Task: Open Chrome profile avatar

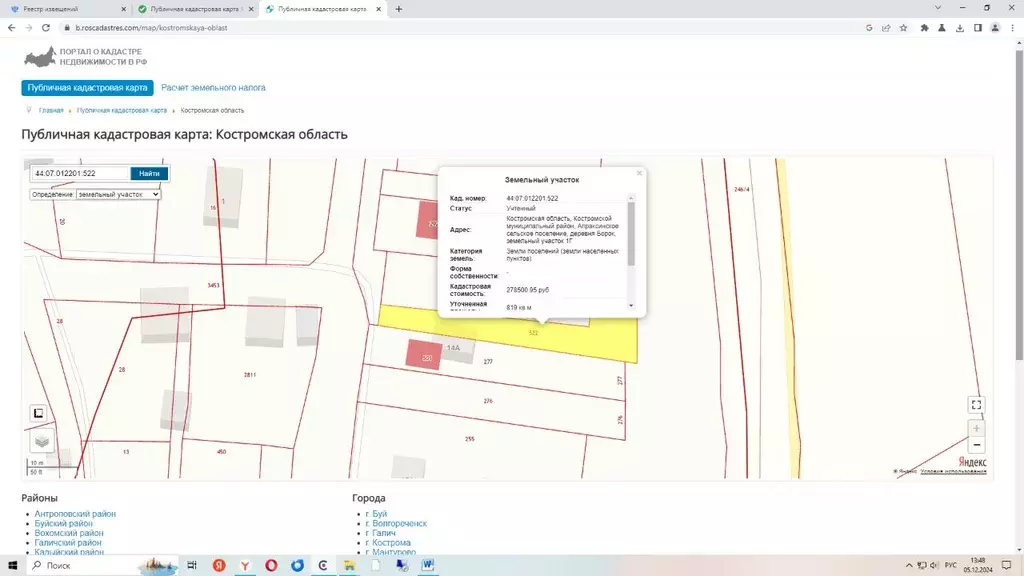Action: point(995,27)
